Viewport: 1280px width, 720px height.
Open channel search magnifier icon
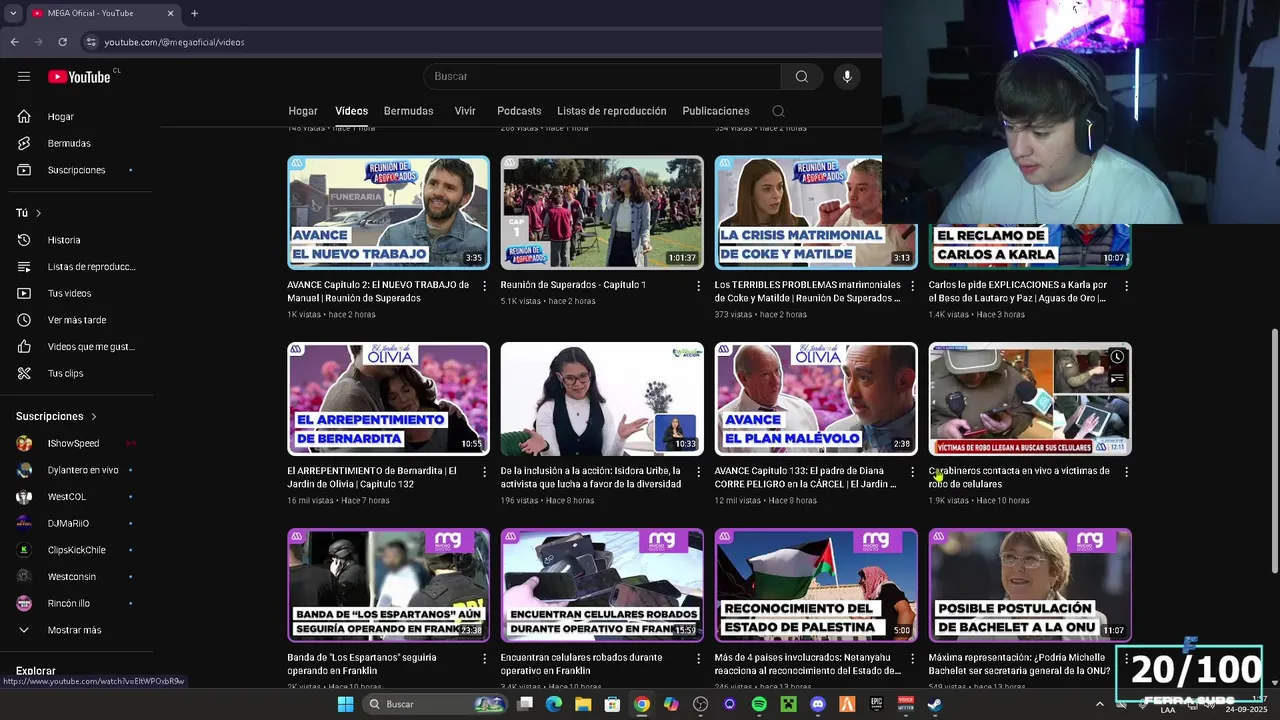click(778, 111)
